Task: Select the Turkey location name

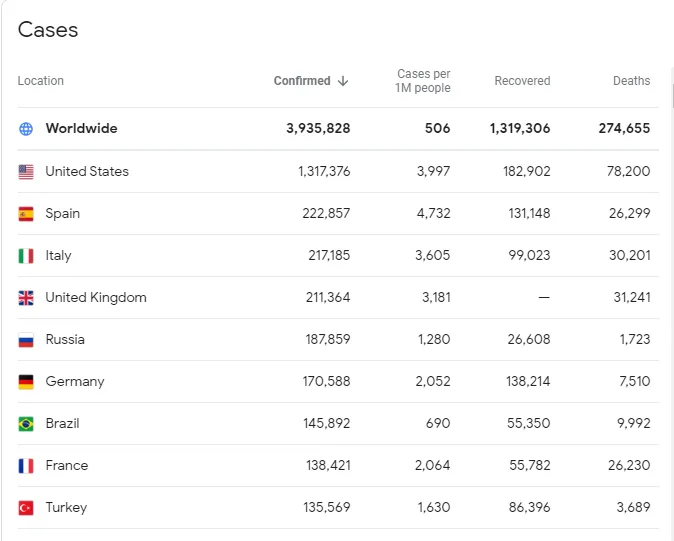Action: pyautogui.click(x=66, y=507)
